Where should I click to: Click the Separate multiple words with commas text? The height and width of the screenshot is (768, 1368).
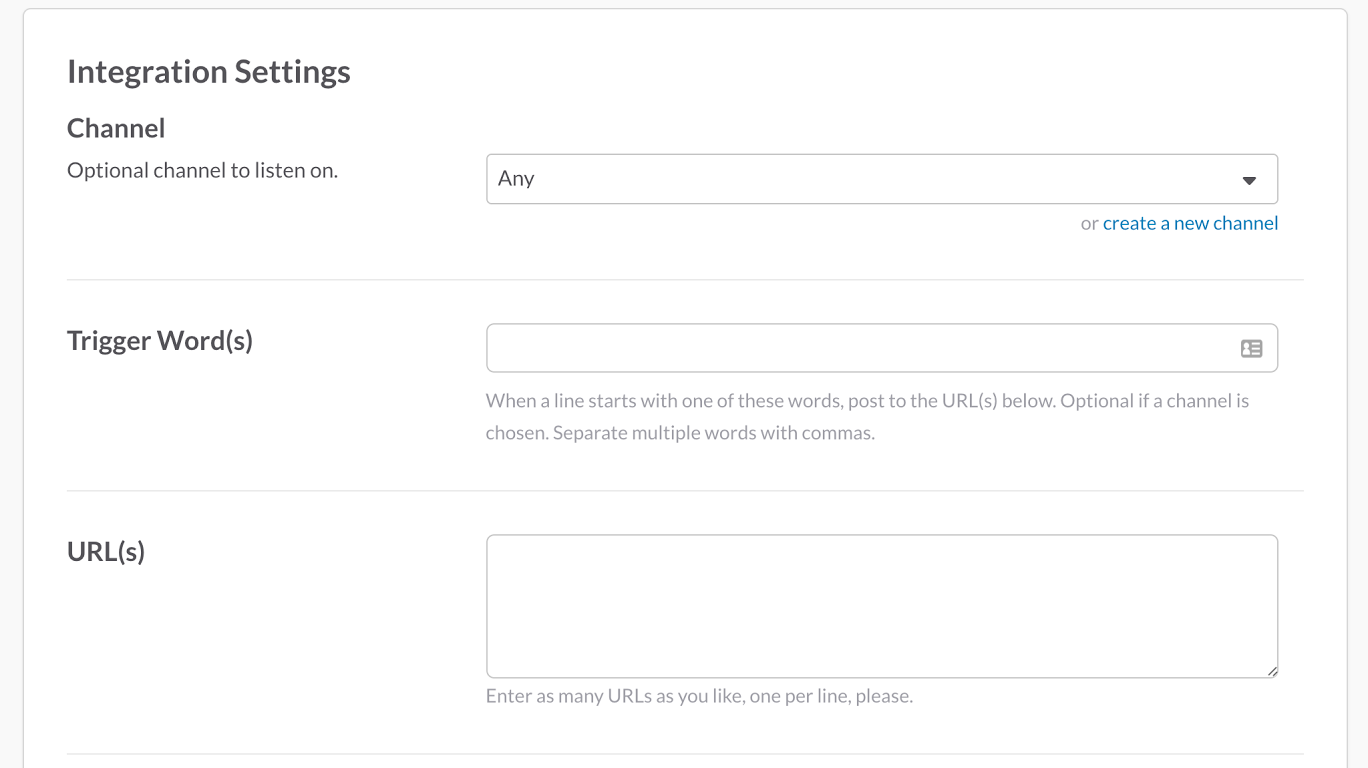(713, 434)
